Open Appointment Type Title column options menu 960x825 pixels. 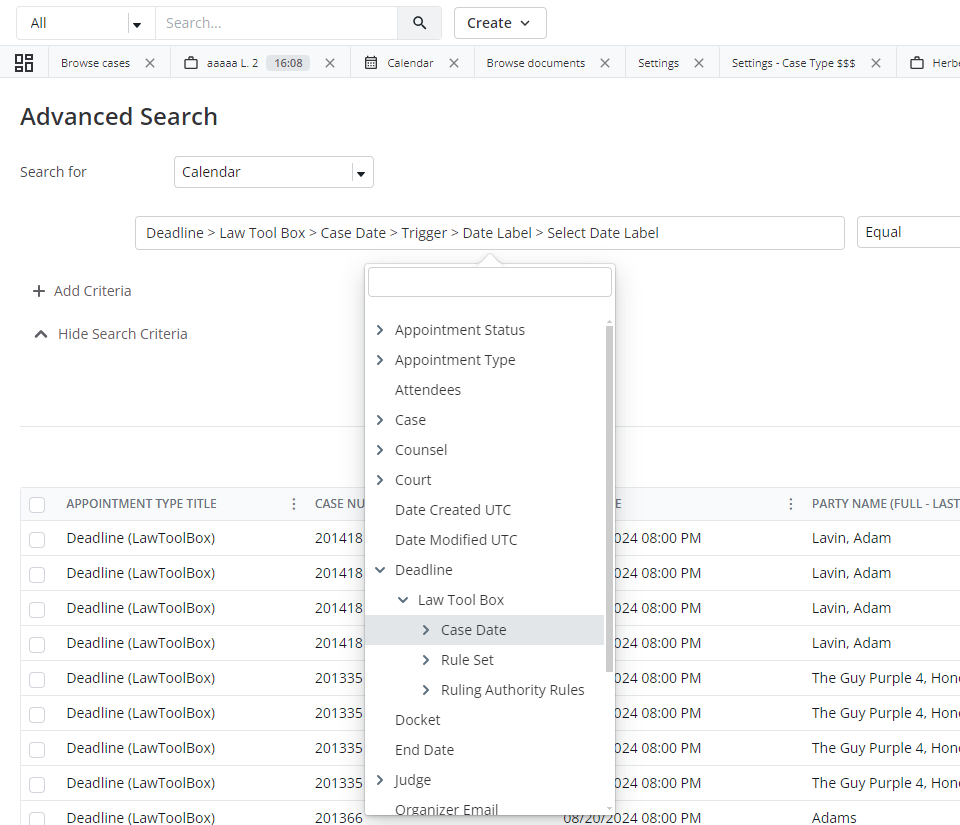[294, 504]
